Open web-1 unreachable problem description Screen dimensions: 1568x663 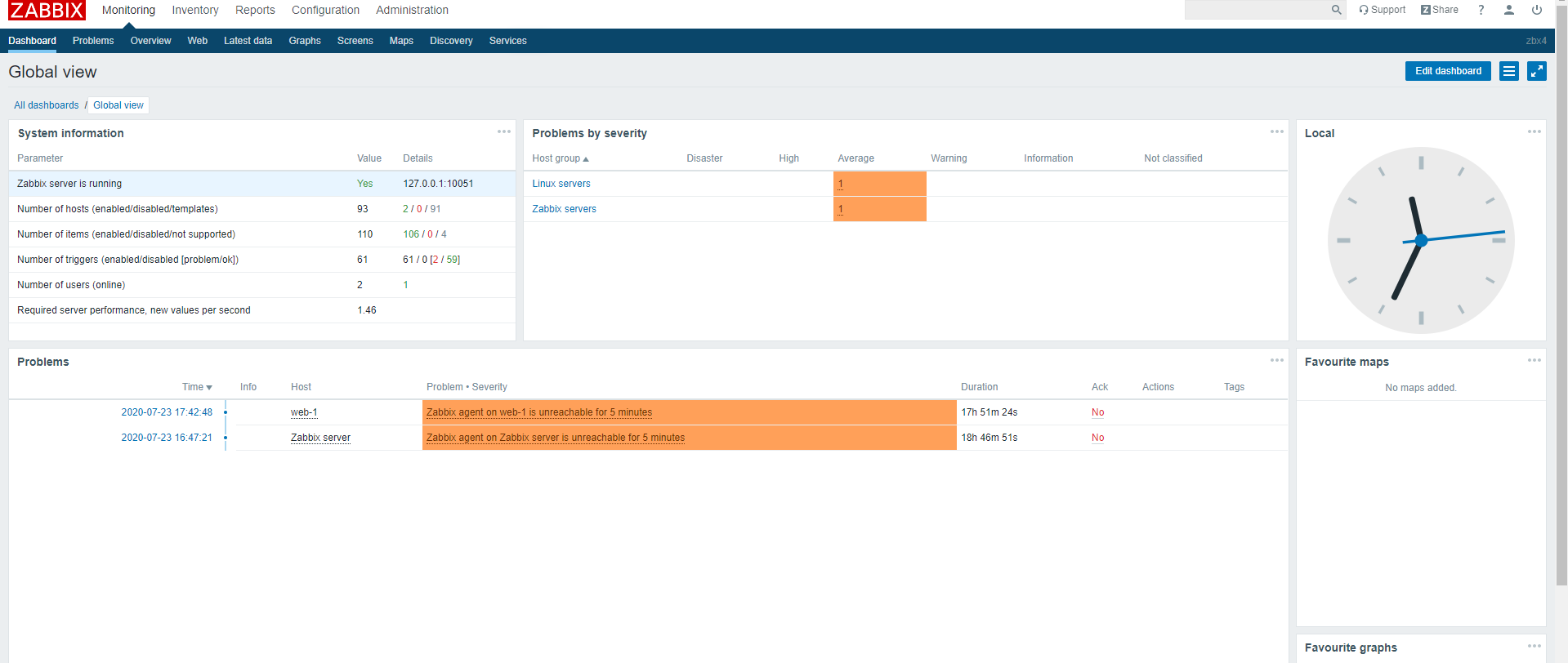(x=539, y=412)
